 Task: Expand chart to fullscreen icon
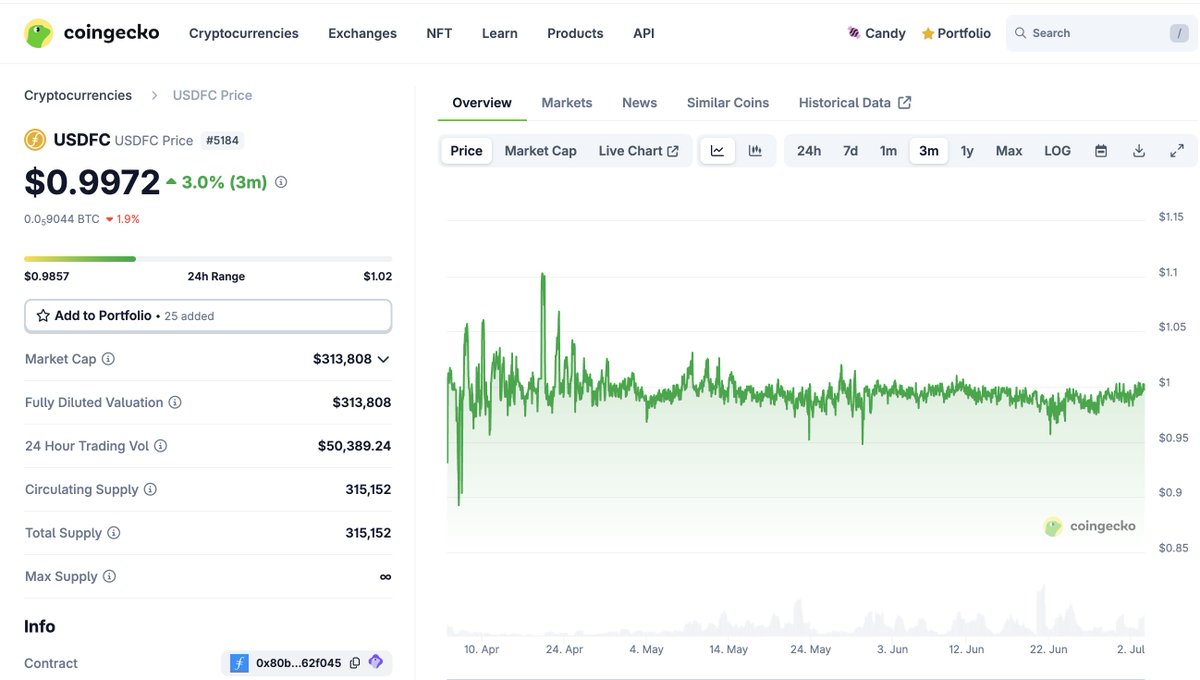1177,151
